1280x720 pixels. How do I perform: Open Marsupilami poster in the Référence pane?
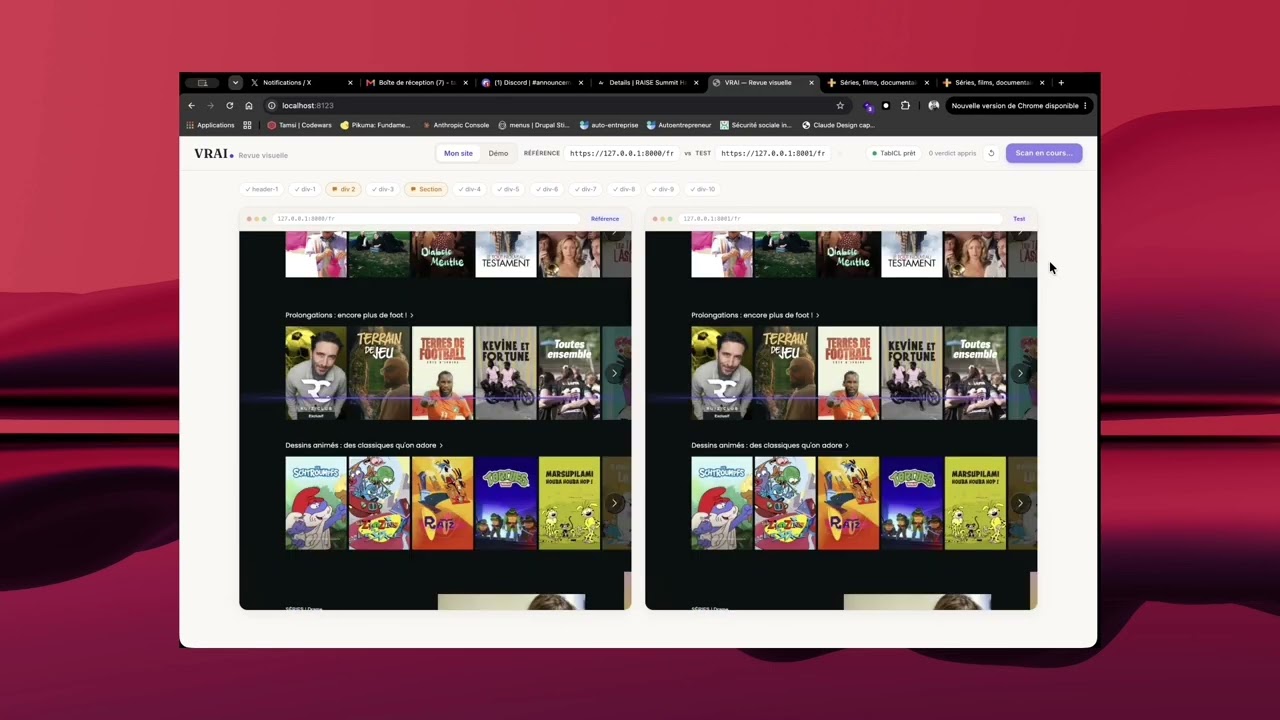569,503
